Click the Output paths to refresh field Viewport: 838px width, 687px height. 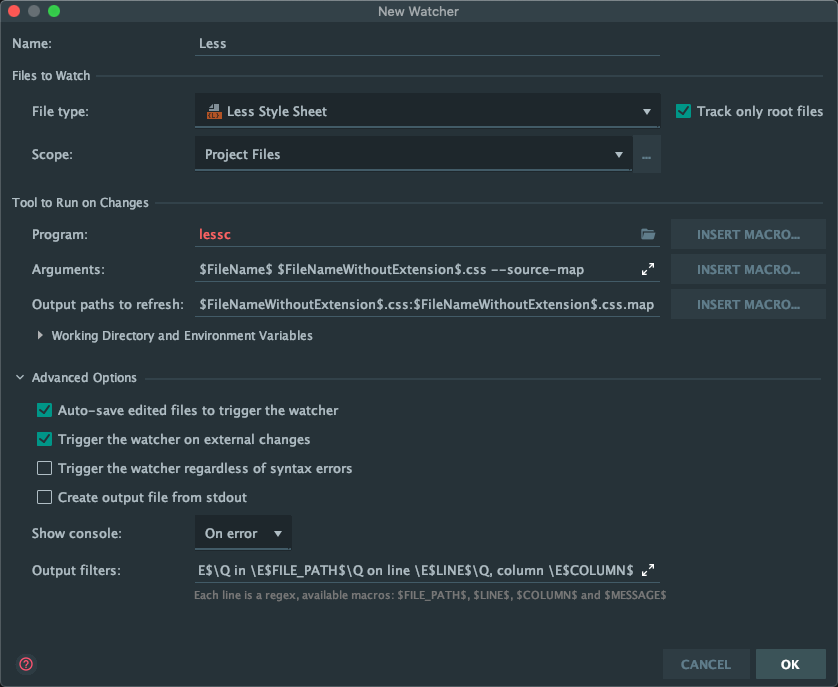pyautogui.click(x=428, y=304)
